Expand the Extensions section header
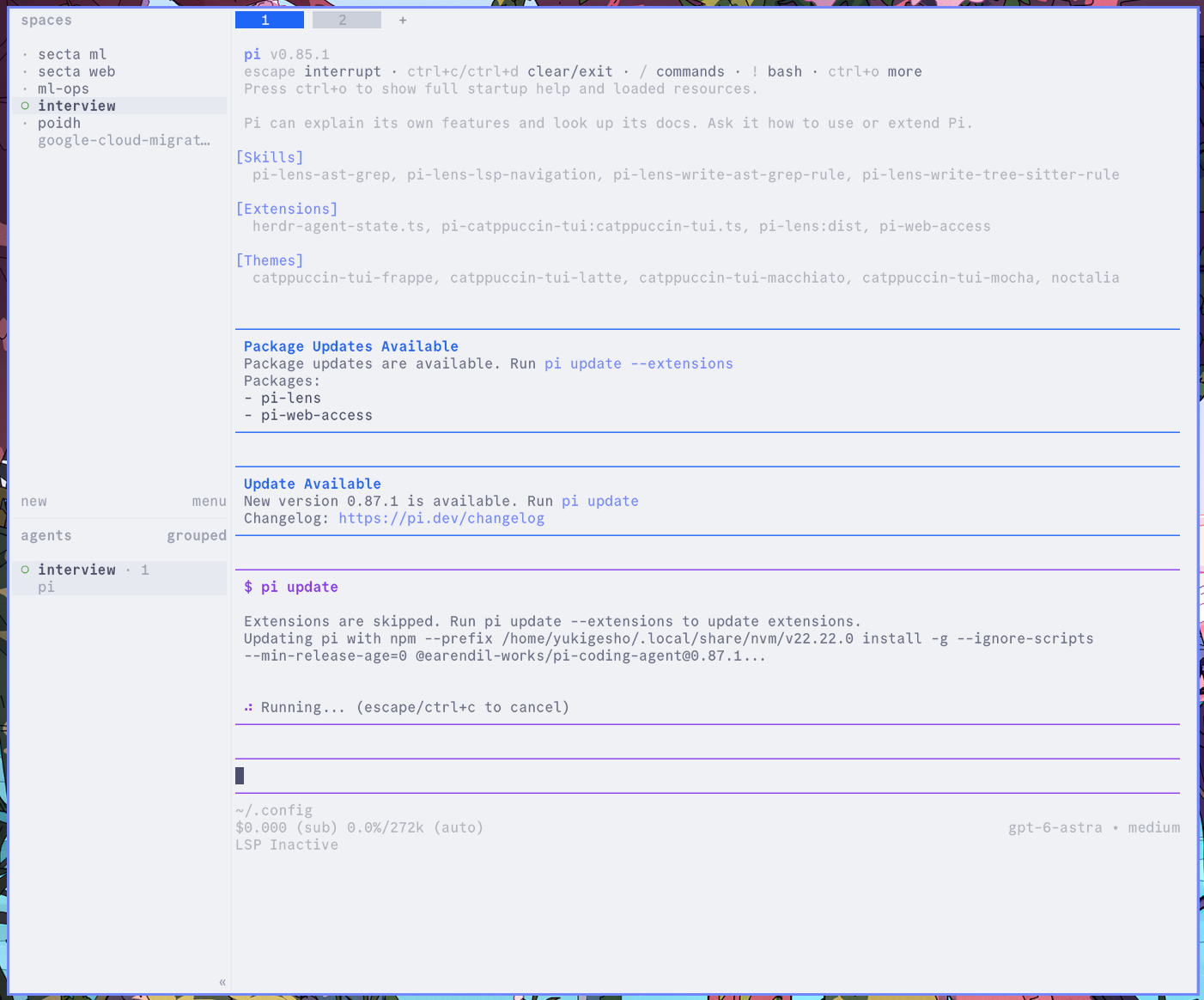 pyautogui.click(x=287, y=209)
